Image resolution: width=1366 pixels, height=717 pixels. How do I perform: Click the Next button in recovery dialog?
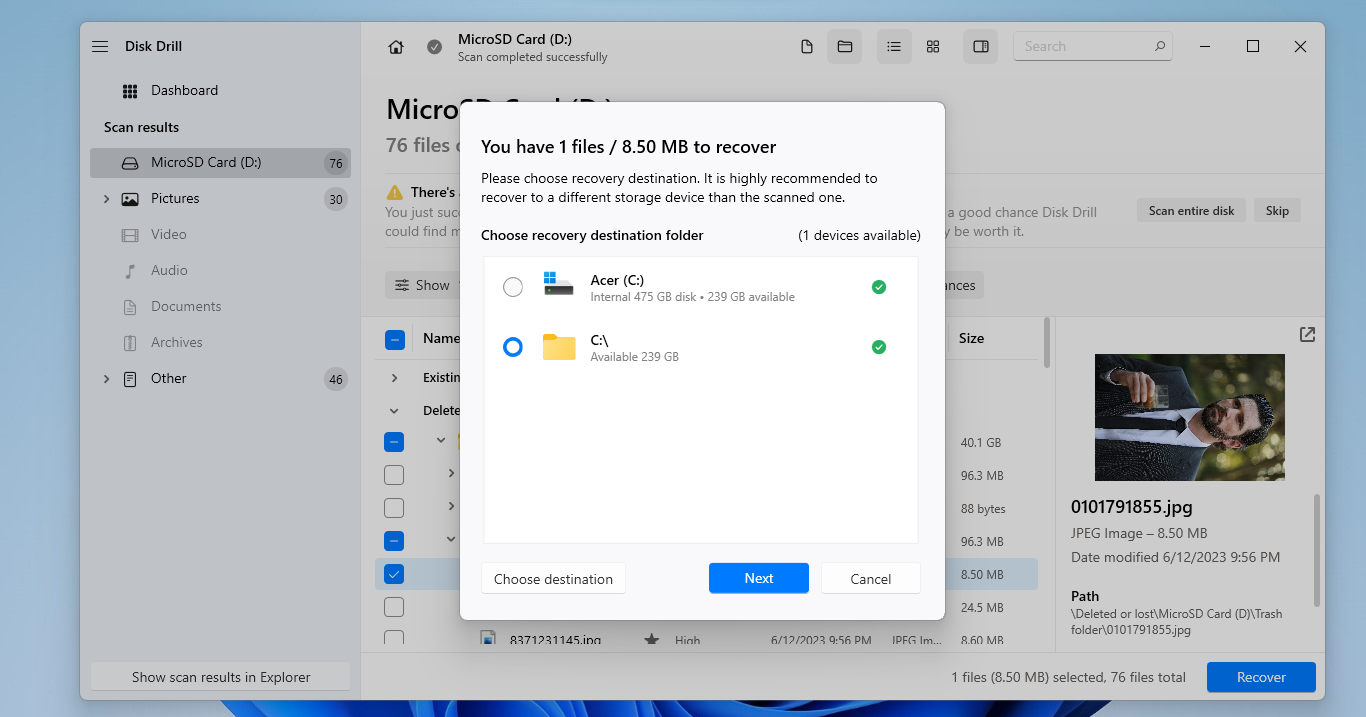(759, 579)
